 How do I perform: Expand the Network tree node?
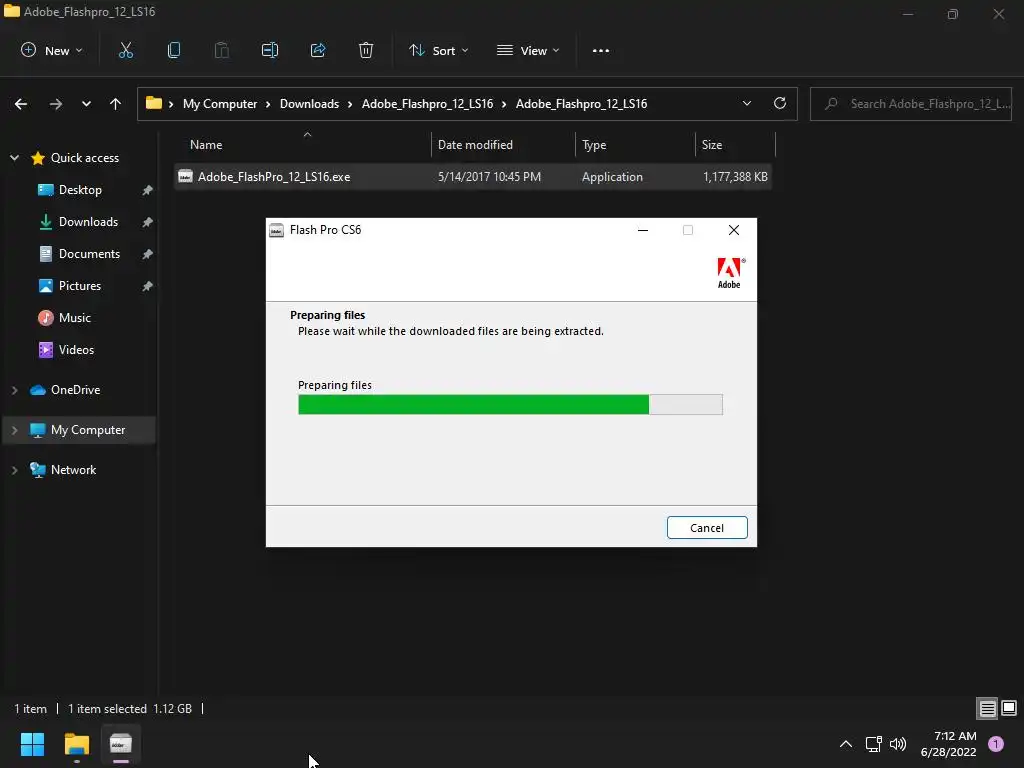(x=14, y=470)
